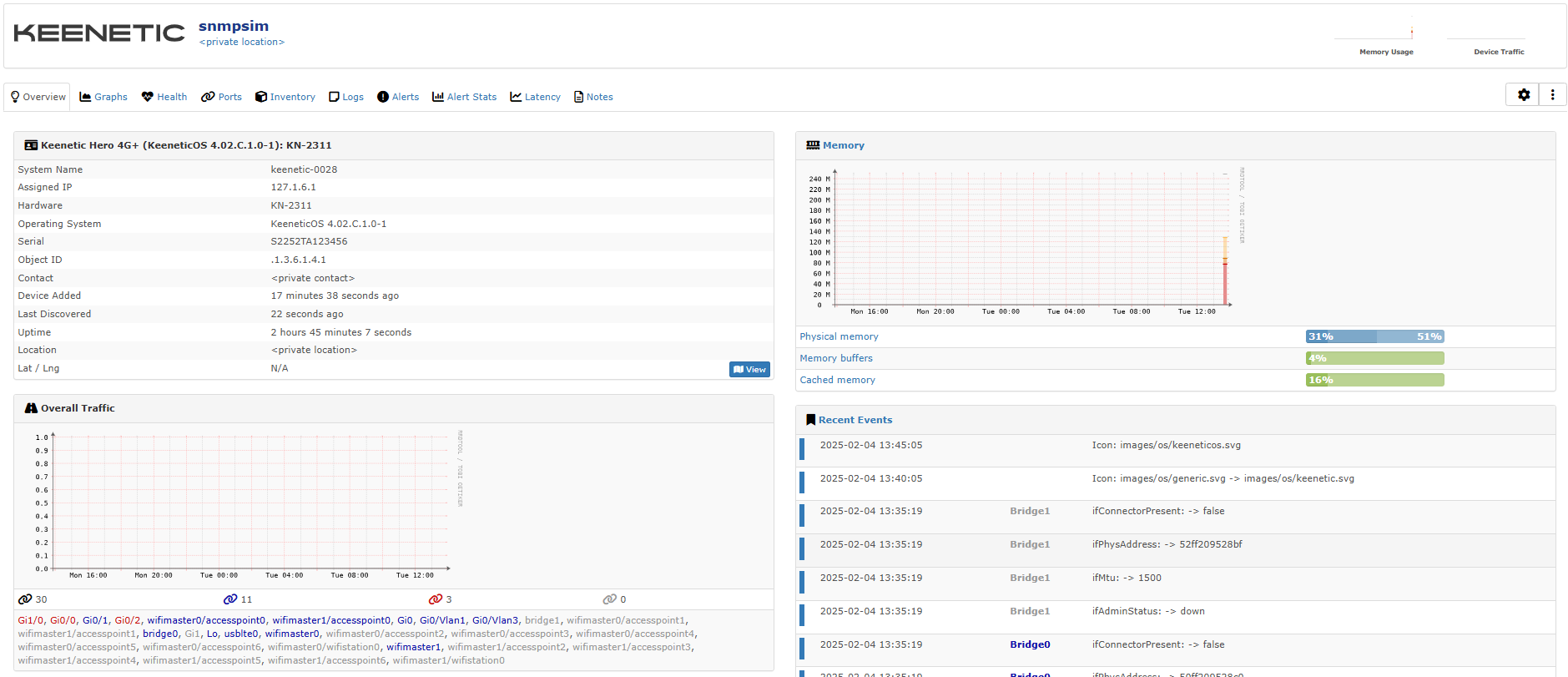Click the settings gear icon
Screen dimensions: 1568x677
point(1524,95)
